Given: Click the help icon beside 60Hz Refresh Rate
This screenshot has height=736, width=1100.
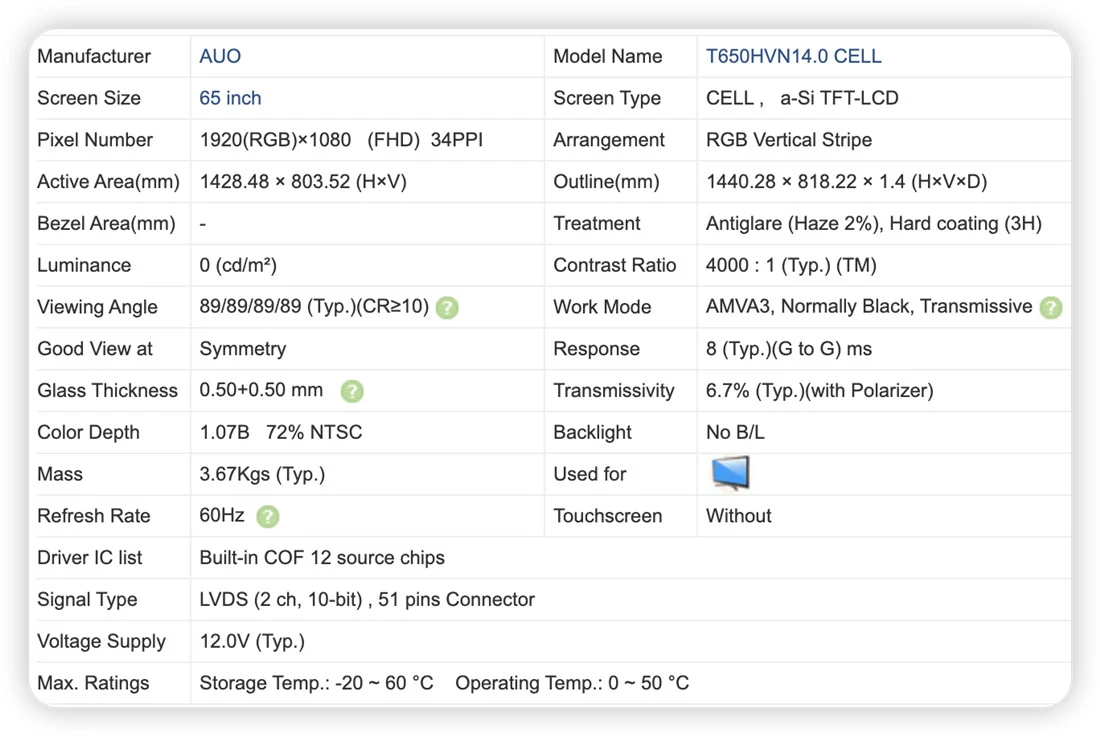Looking at the screenshot, I should click(268, 516).
